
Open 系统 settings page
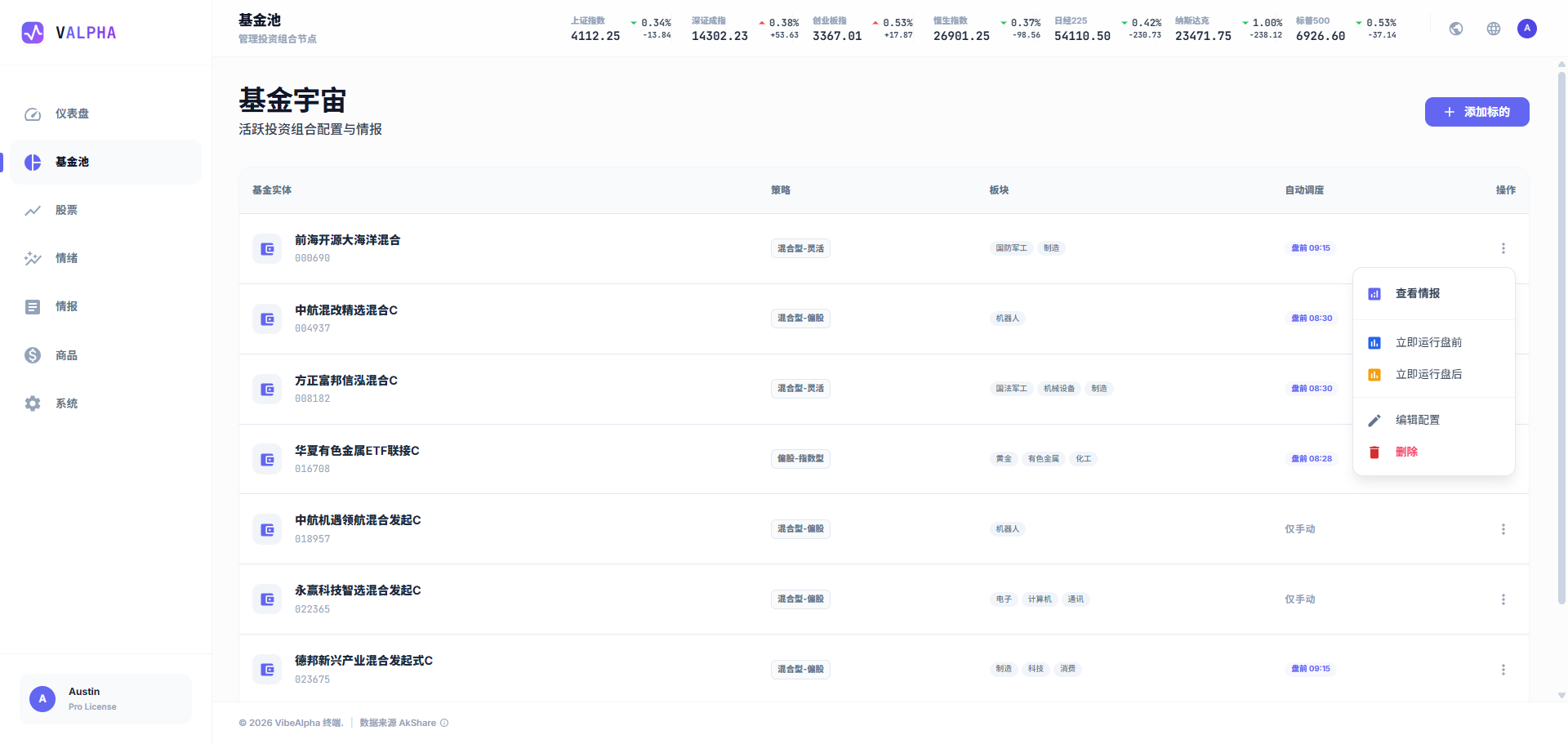pos(106,403)
